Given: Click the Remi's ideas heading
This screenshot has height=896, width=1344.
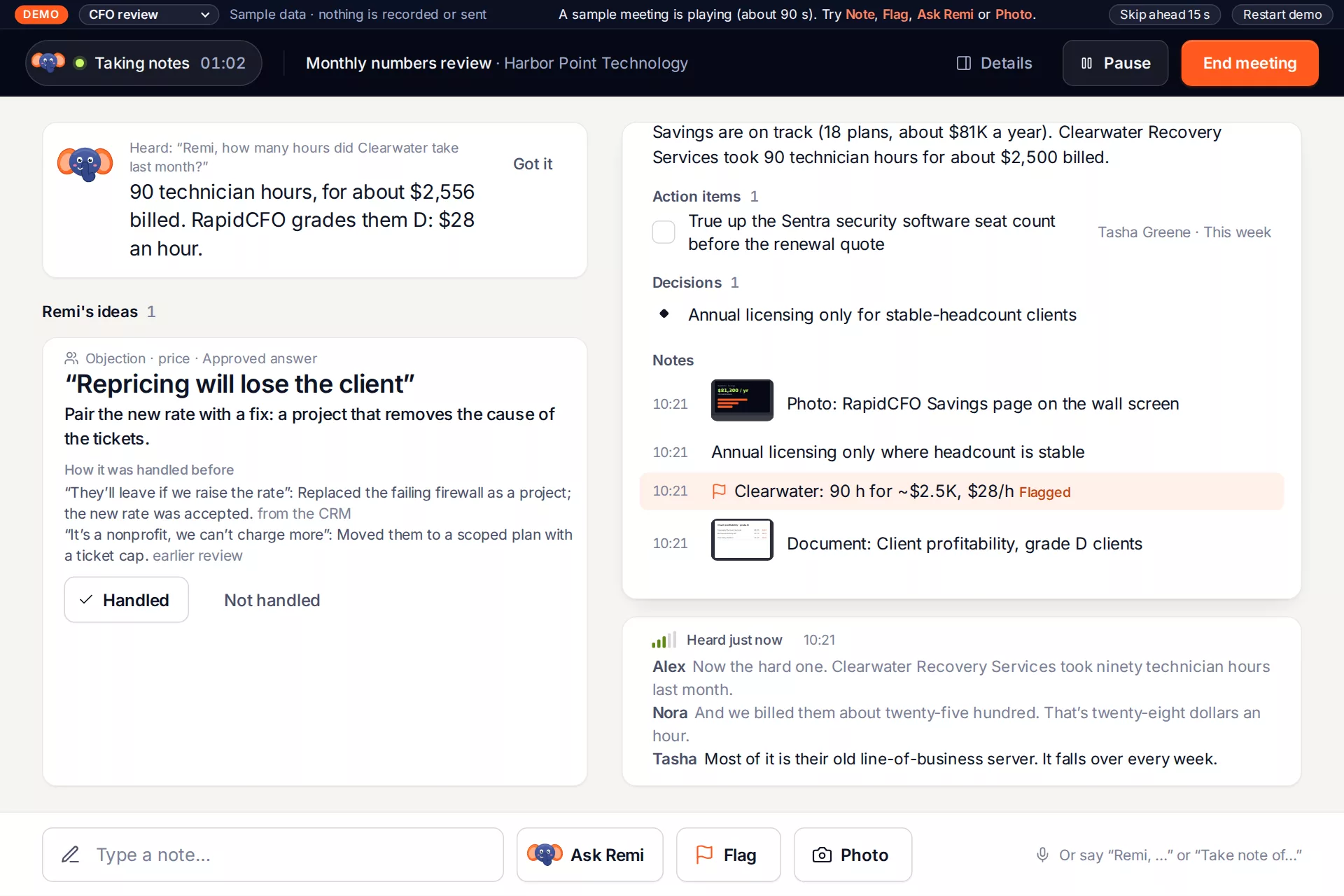Looking at the screenshot, I should [90, 311].
